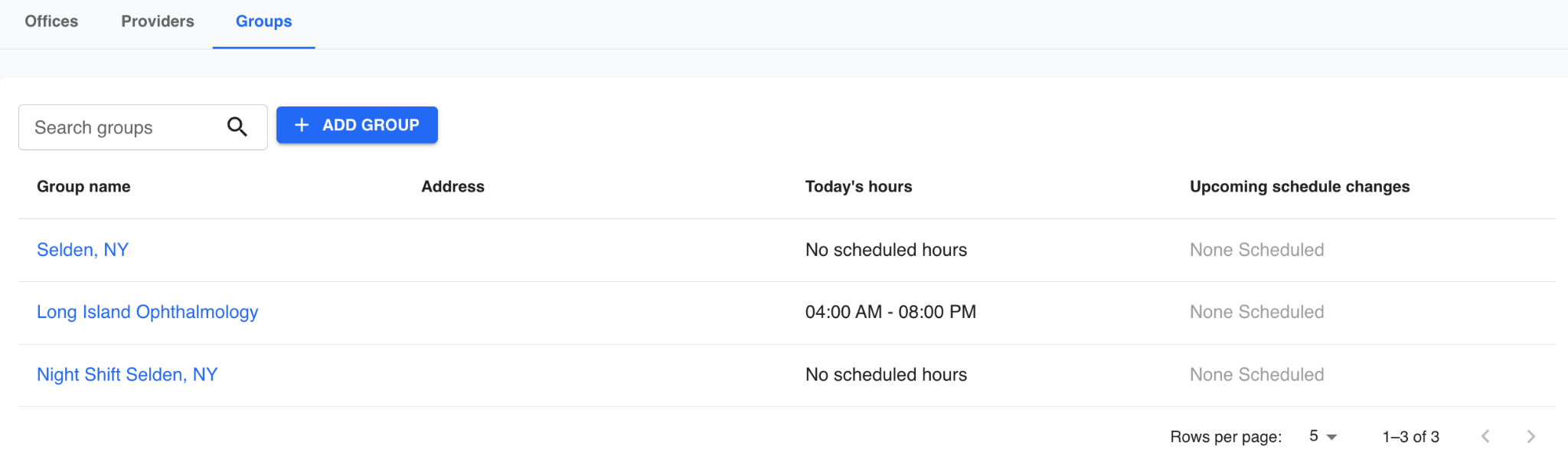
Task: Click the plus icon on Add Group
Action: point(302,125)
